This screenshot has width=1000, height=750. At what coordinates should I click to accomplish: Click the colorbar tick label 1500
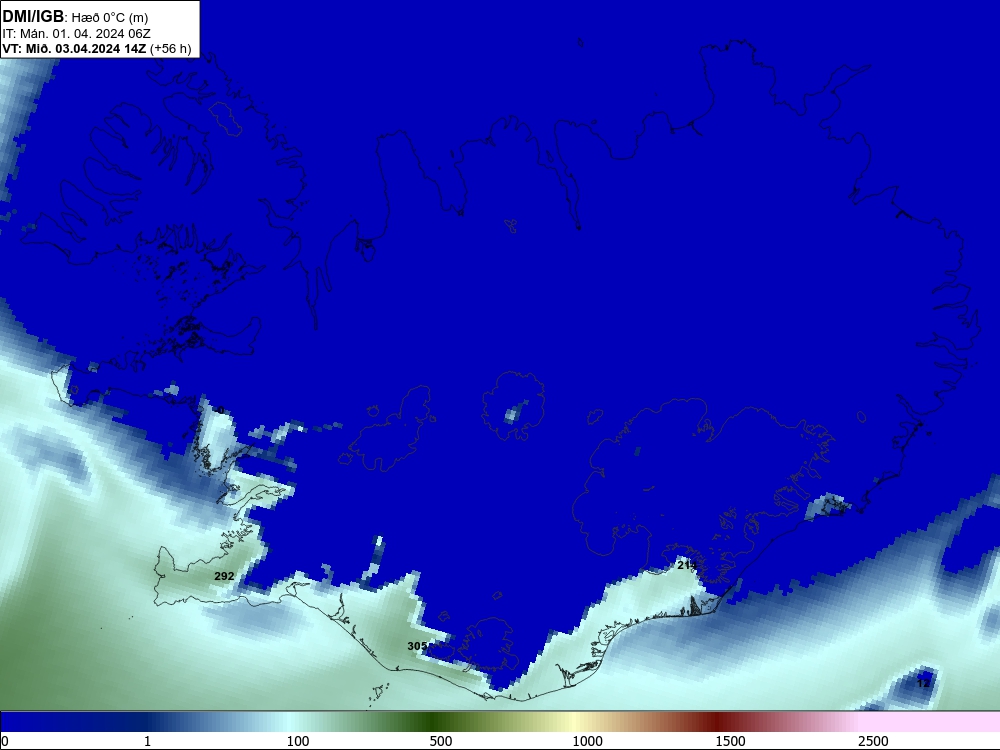tap(730, 741)
